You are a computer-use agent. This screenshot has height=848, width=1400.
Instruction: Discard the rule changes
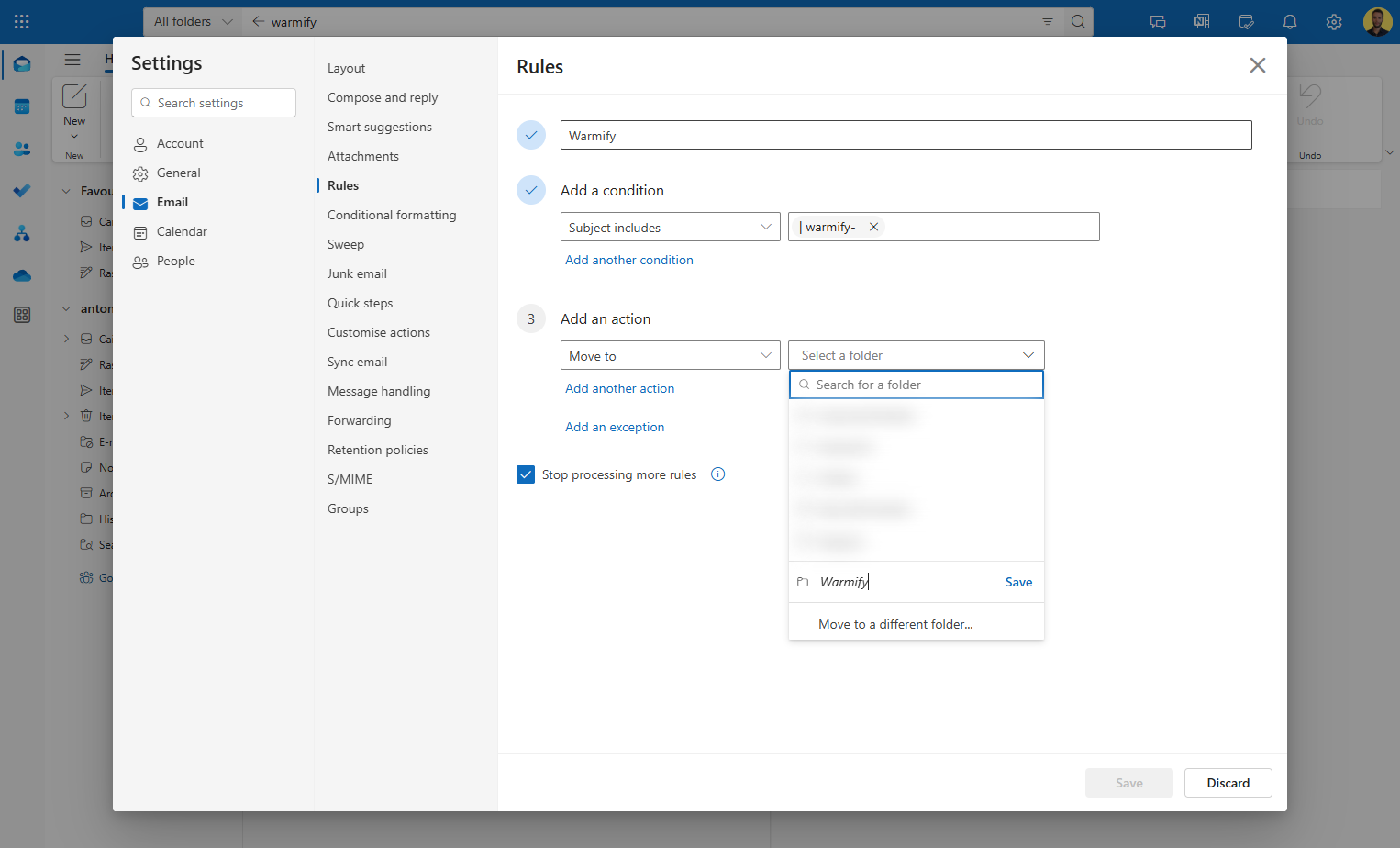click(1228, 783)
